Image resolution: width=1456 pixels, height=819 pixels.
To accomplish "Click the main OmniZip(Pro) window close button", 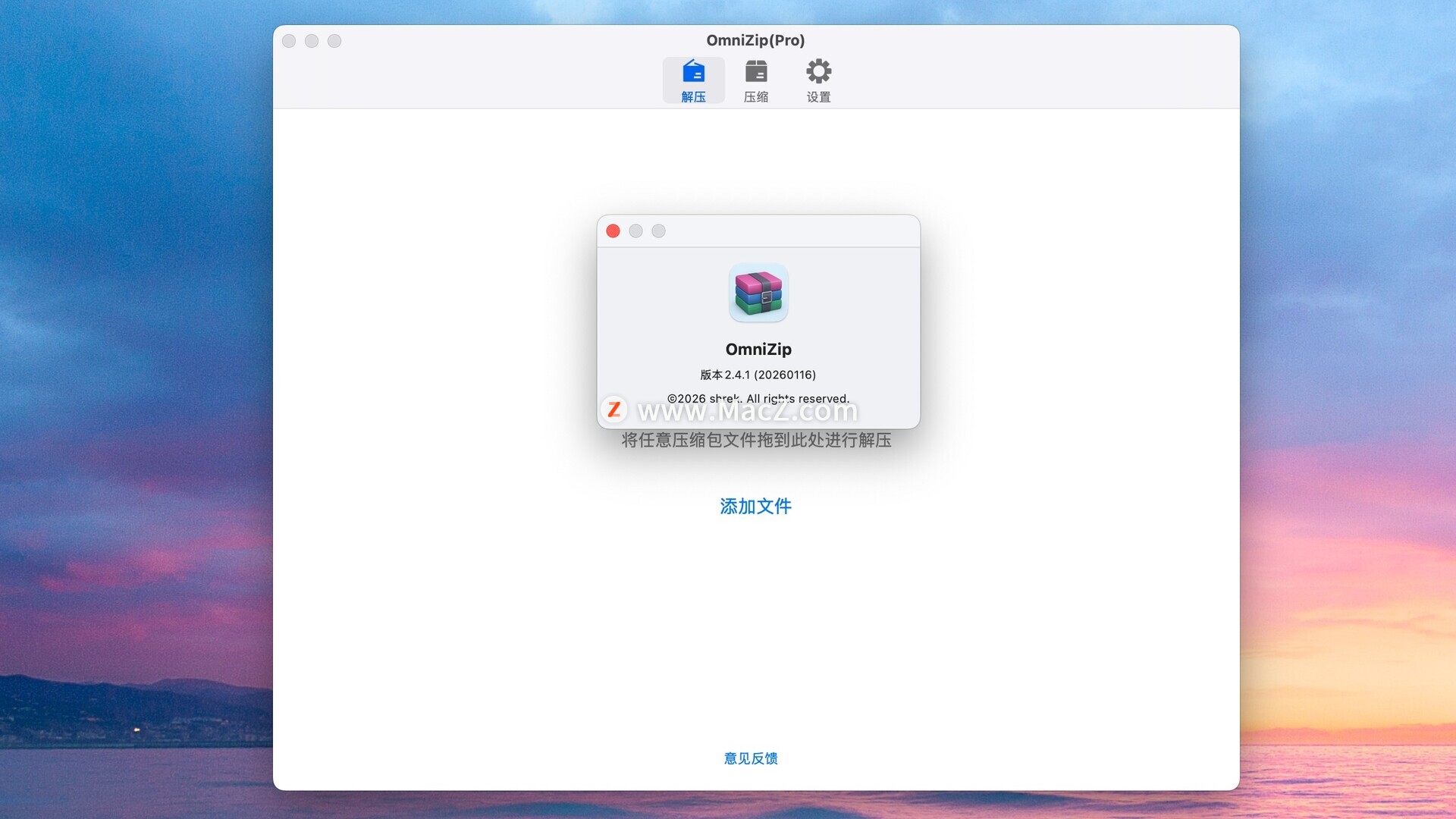I will point(289,41).
